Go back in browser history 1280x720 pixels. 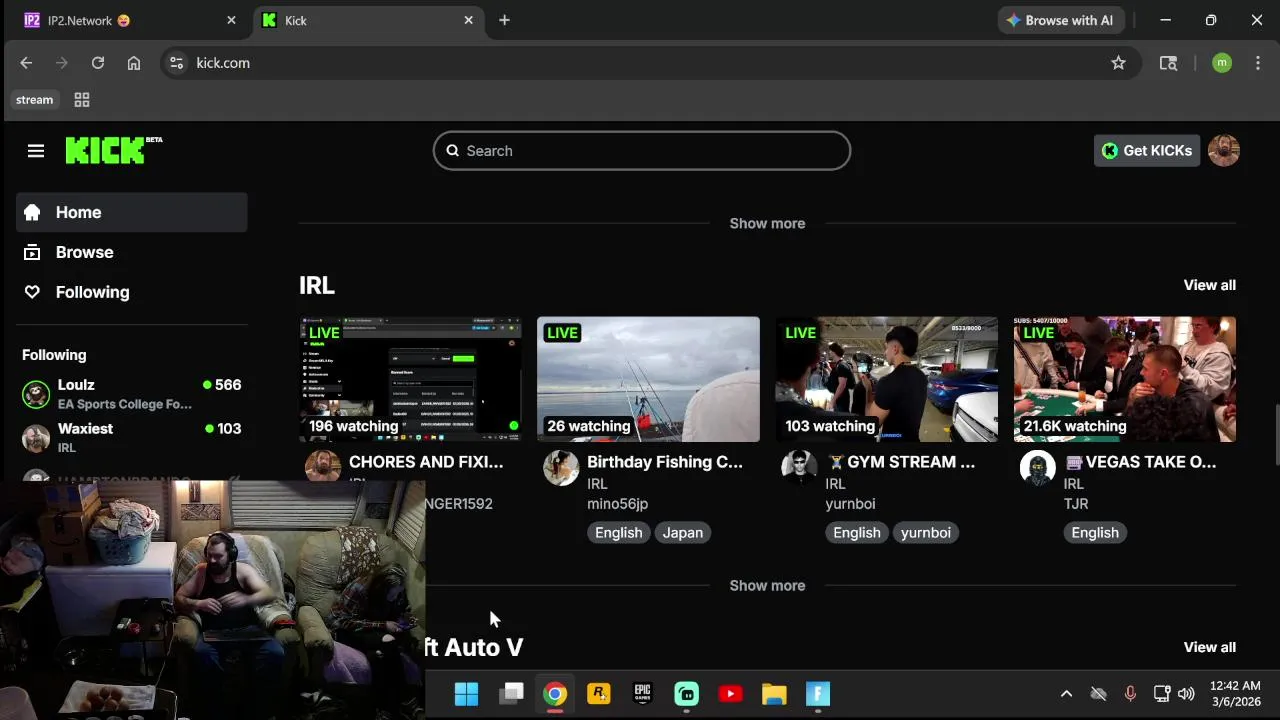(x=26, y=63)
